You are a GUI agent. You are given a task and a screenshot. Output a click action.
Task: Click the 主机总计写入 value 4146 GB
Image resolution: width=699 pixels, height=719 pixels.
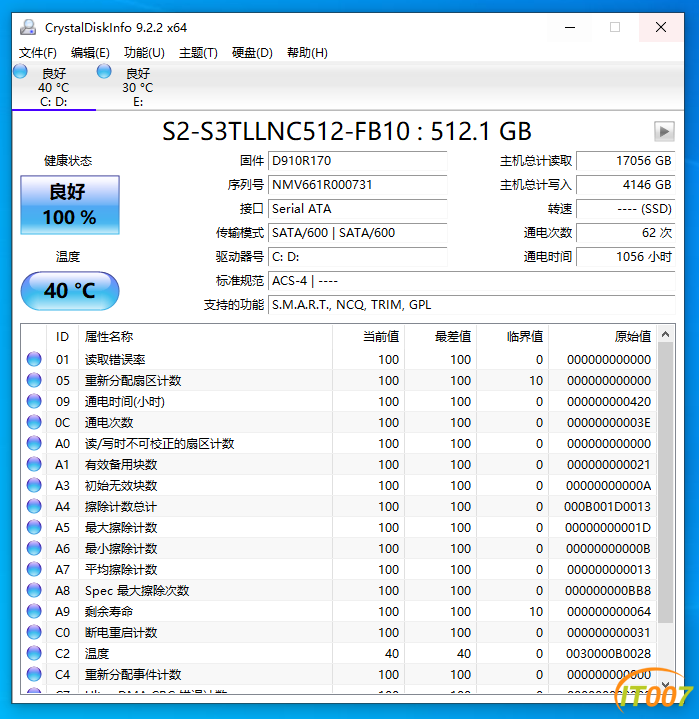pos(626,185)
